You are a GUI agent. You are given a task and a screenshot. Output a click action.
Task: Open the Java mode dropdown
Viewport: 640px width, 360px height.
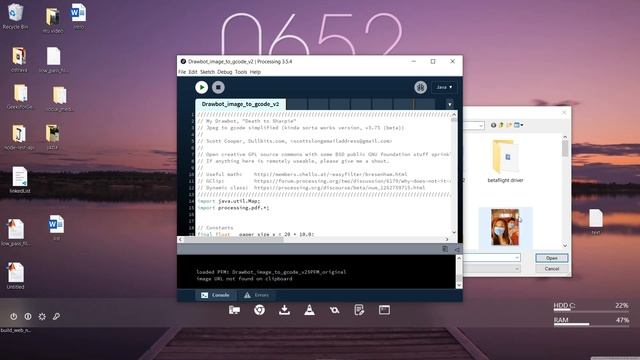click(x=444, y=87)
